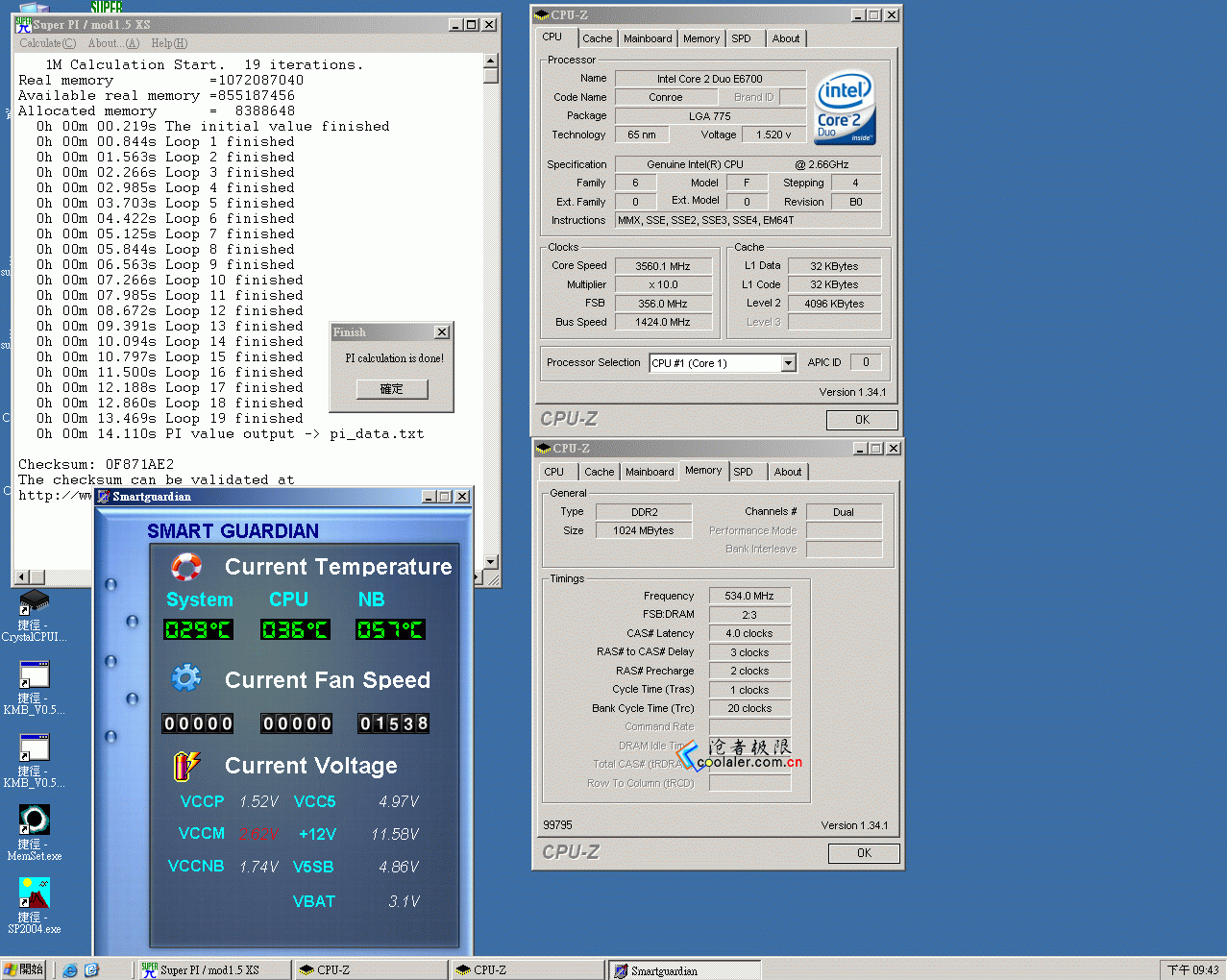Click the Level 2 cache value 4096 KBytes

(834, 304)
